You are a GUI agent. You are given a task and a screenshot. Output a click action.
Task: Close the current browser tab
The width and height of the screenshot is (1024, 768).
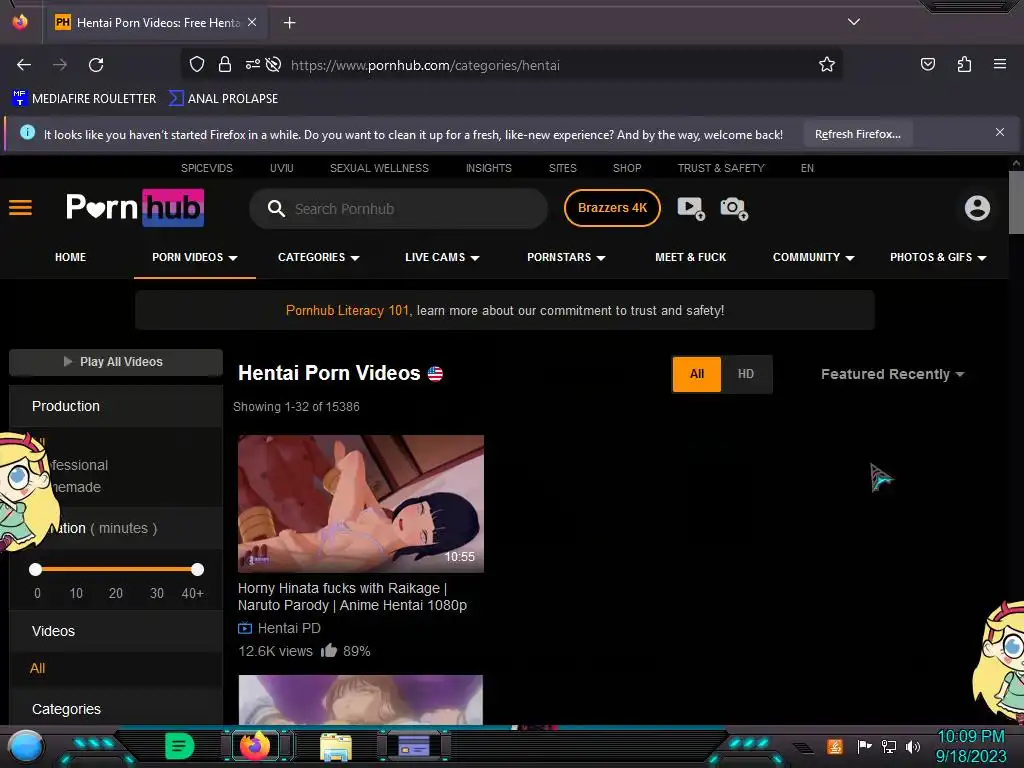click(252, 22)
